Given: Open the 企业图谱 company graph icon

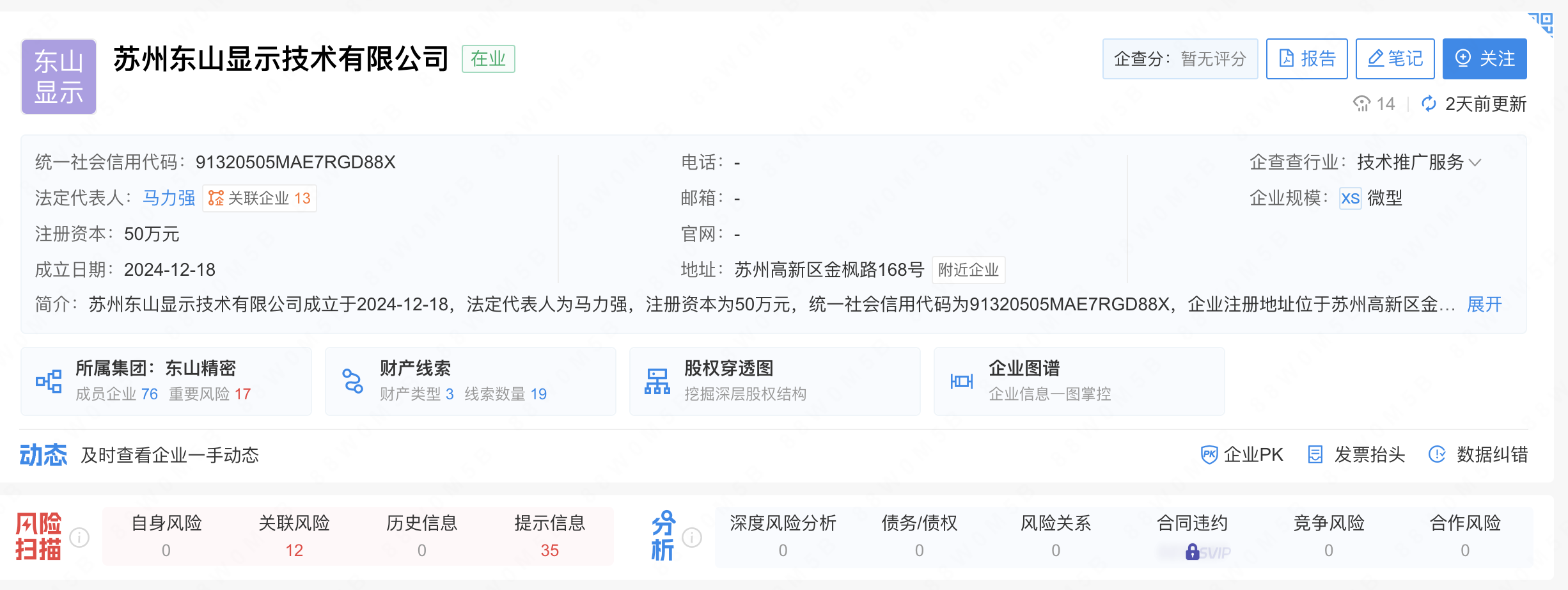Looking at the screenshot, I should (961, 380).
